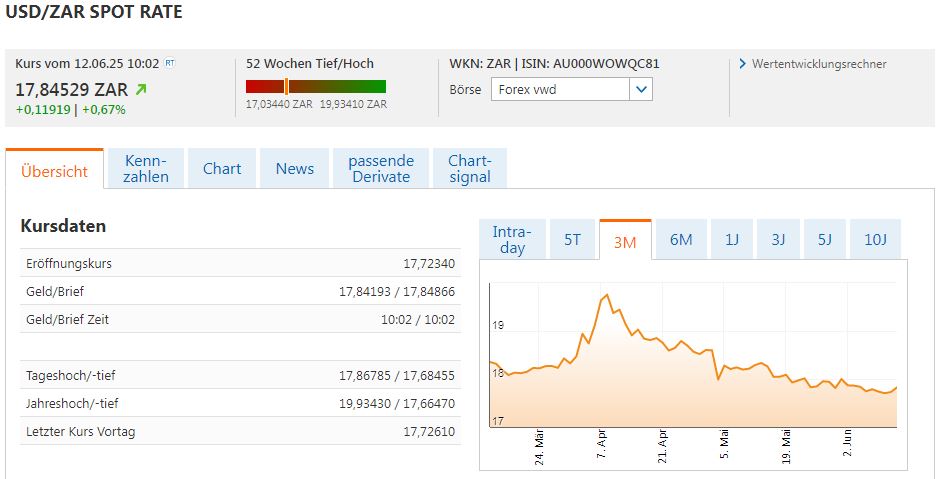Select the Intraday chart range
Screen dimensions: 942x479
(512, 239)
